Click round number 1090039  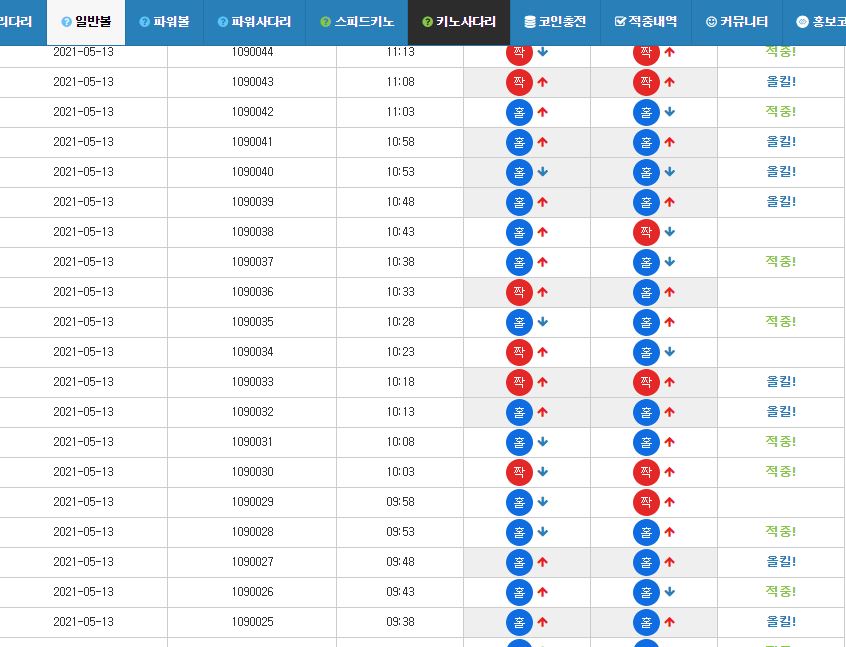[253, 202]
